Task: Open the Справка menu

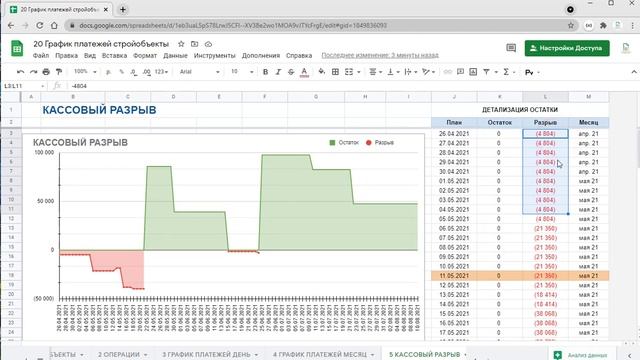Action: (x=299, y=56)
